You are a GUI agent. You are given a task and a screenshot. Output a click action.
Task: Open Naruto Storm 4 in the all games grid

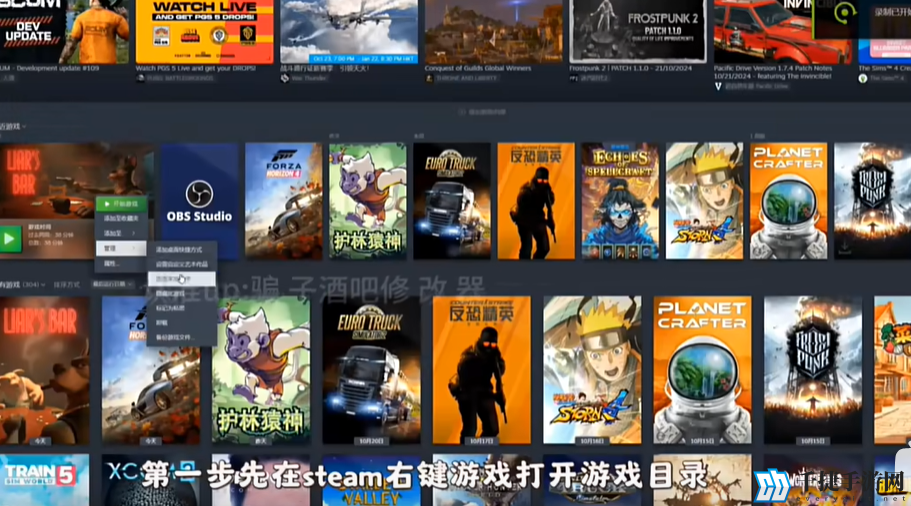pyautogui.click(x=592, y=370)
